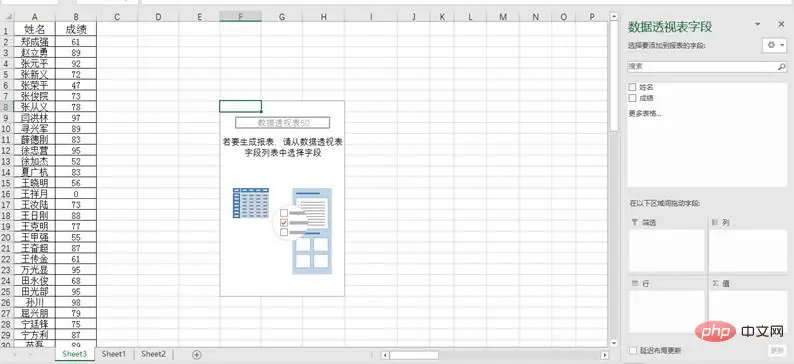Check the 成绩 field checkbox
The width and height of the screenshot is (794, 364).
pos(632,98)
